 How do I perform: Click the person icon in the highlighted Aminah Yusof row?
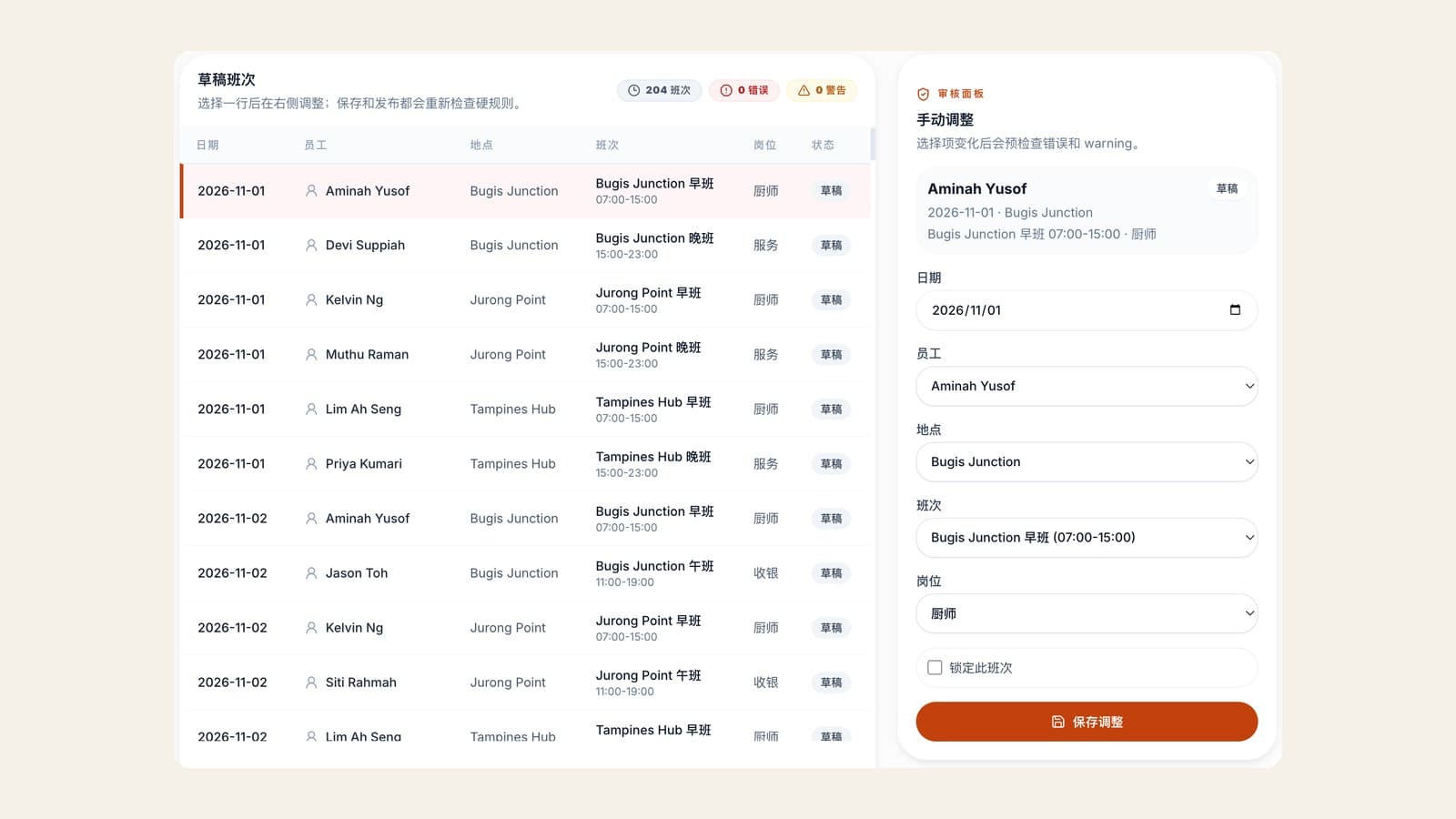311,190
